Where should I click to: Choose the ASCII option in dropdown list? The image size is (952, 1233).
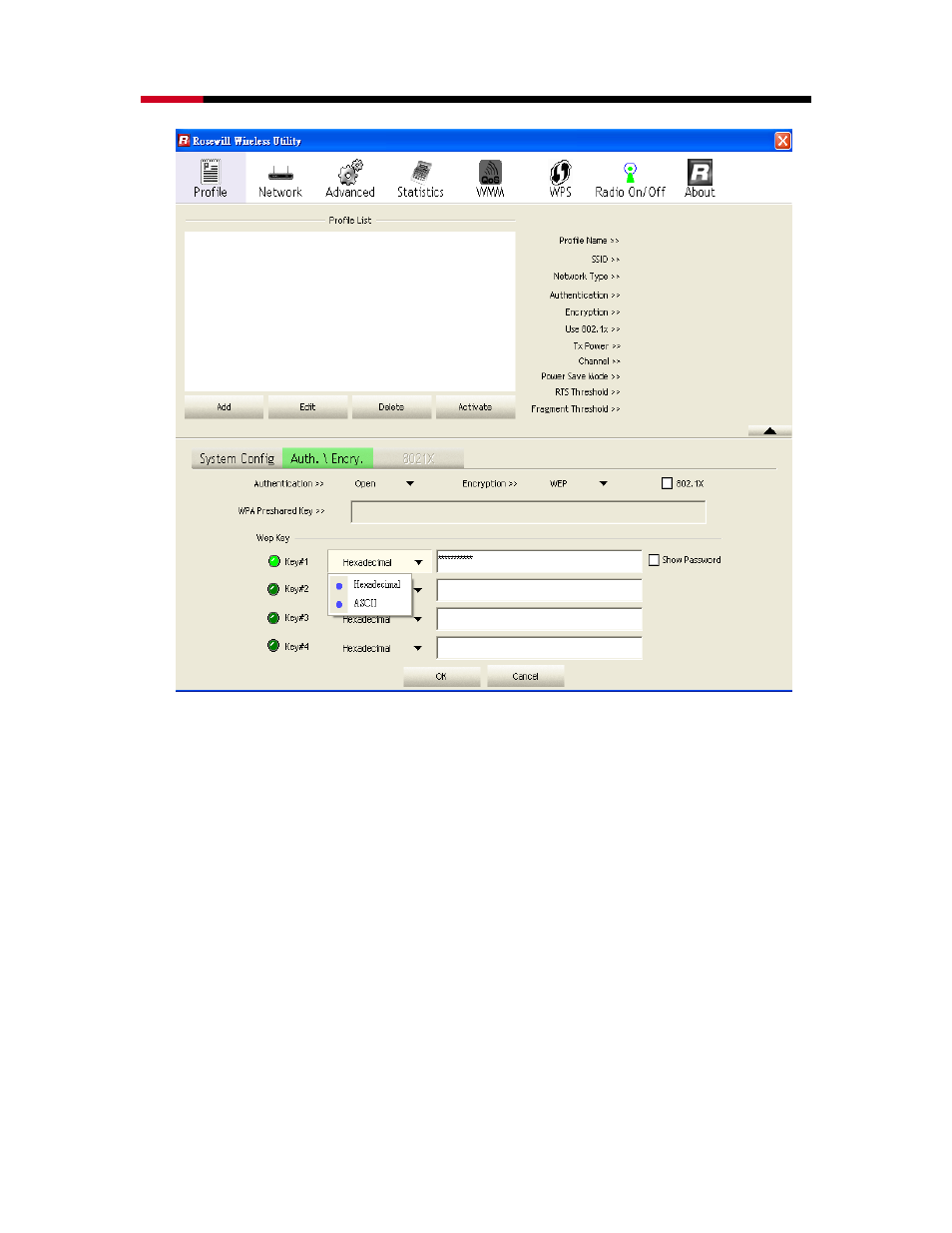tap(370, 603)
